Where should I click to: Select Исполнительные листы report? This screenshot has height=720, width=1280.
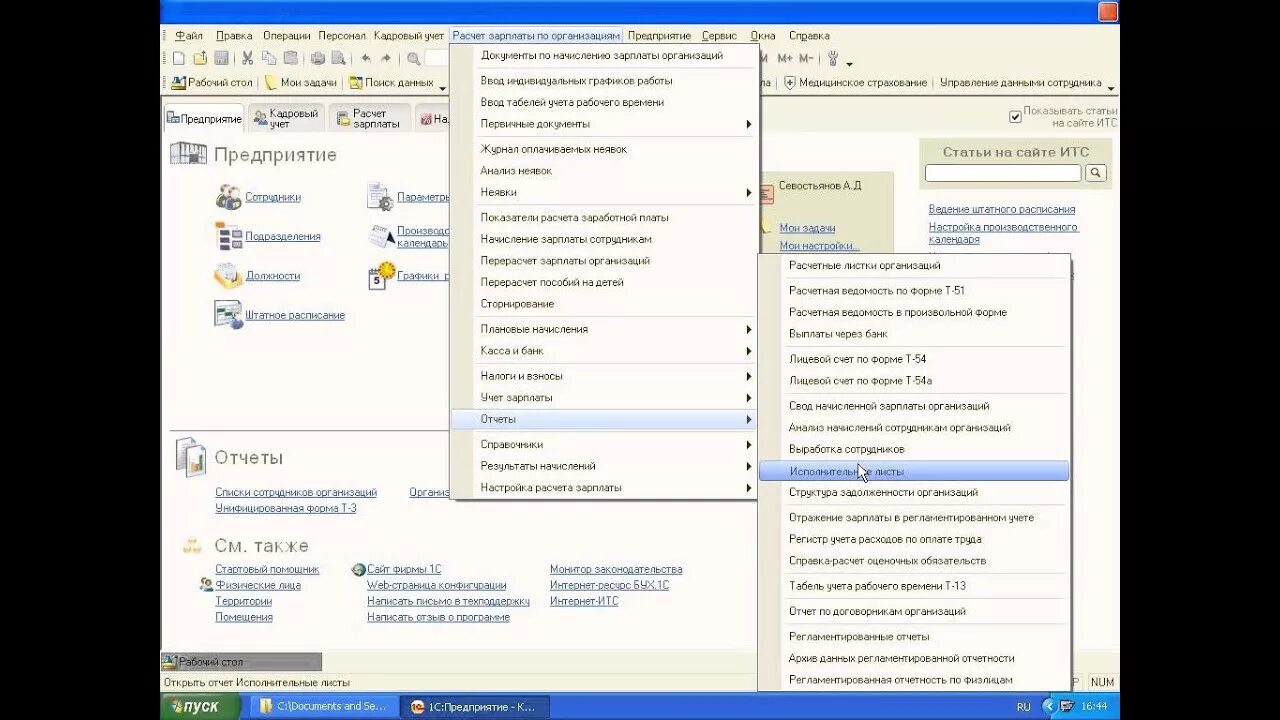(x=914, y=471)
